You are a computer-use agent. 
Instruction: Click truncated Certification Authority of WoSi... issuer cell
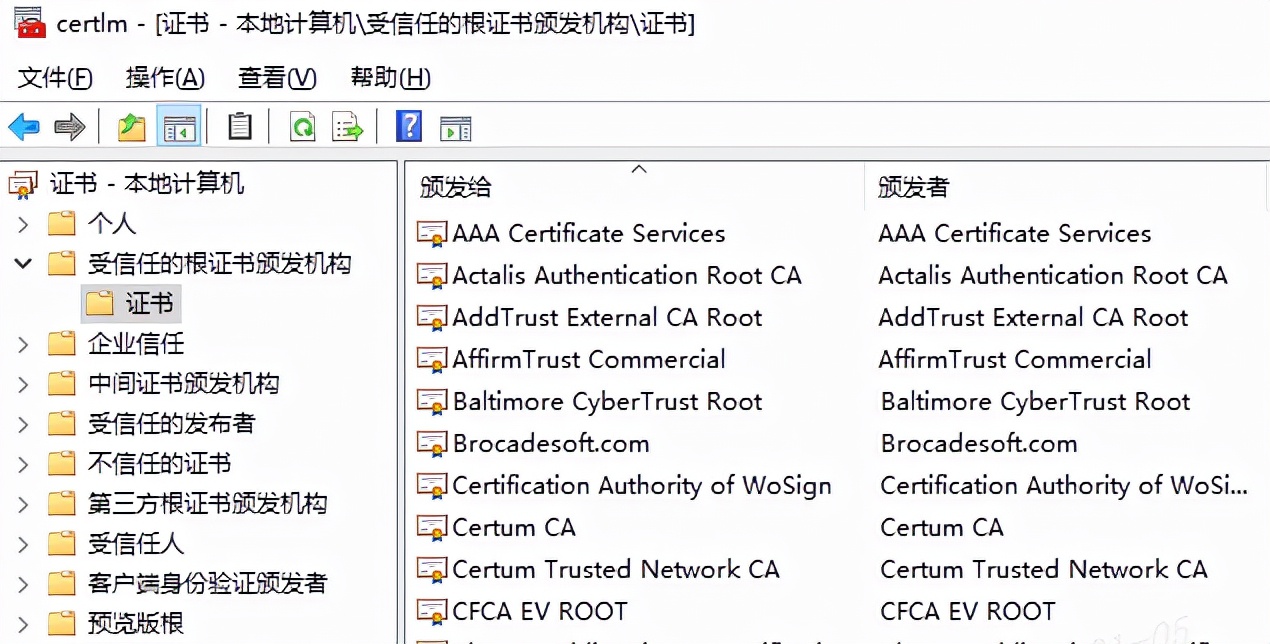(1064, 486)
